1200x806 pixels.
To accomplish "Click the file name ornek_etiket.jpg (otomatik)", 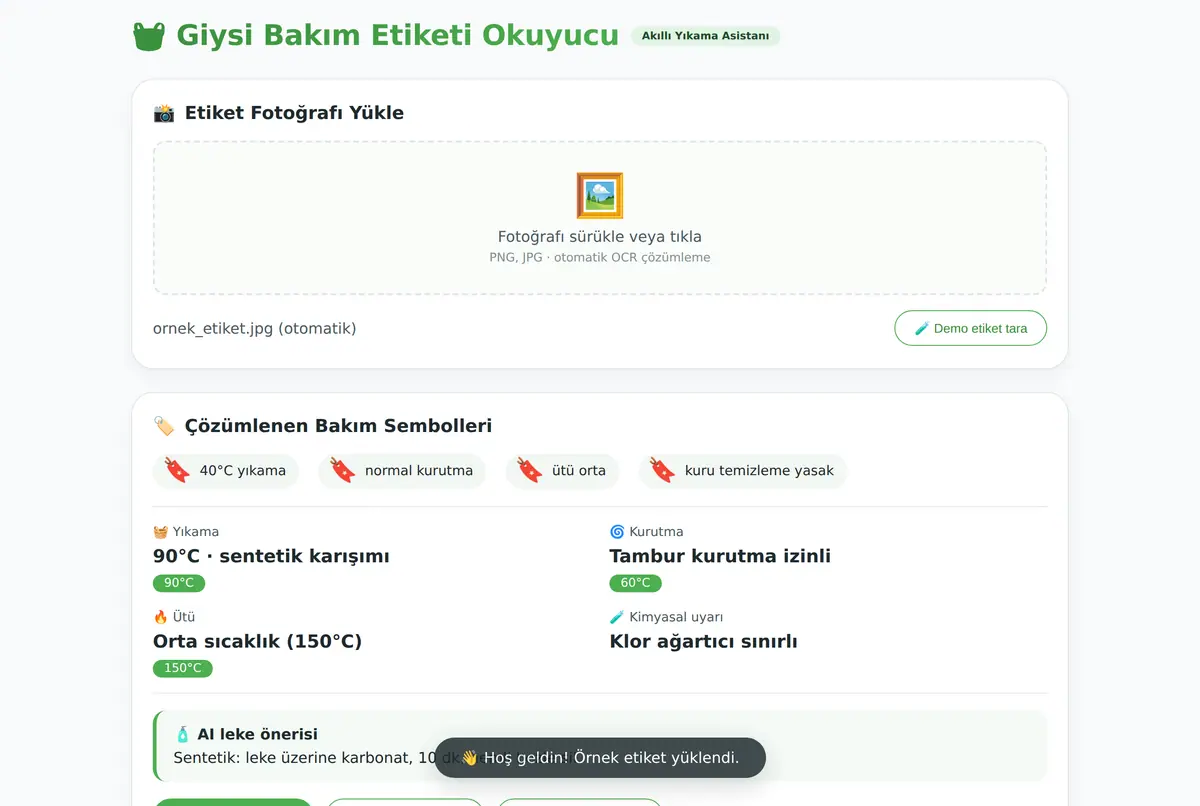I will pyautogui.click(x=254, y=328).
